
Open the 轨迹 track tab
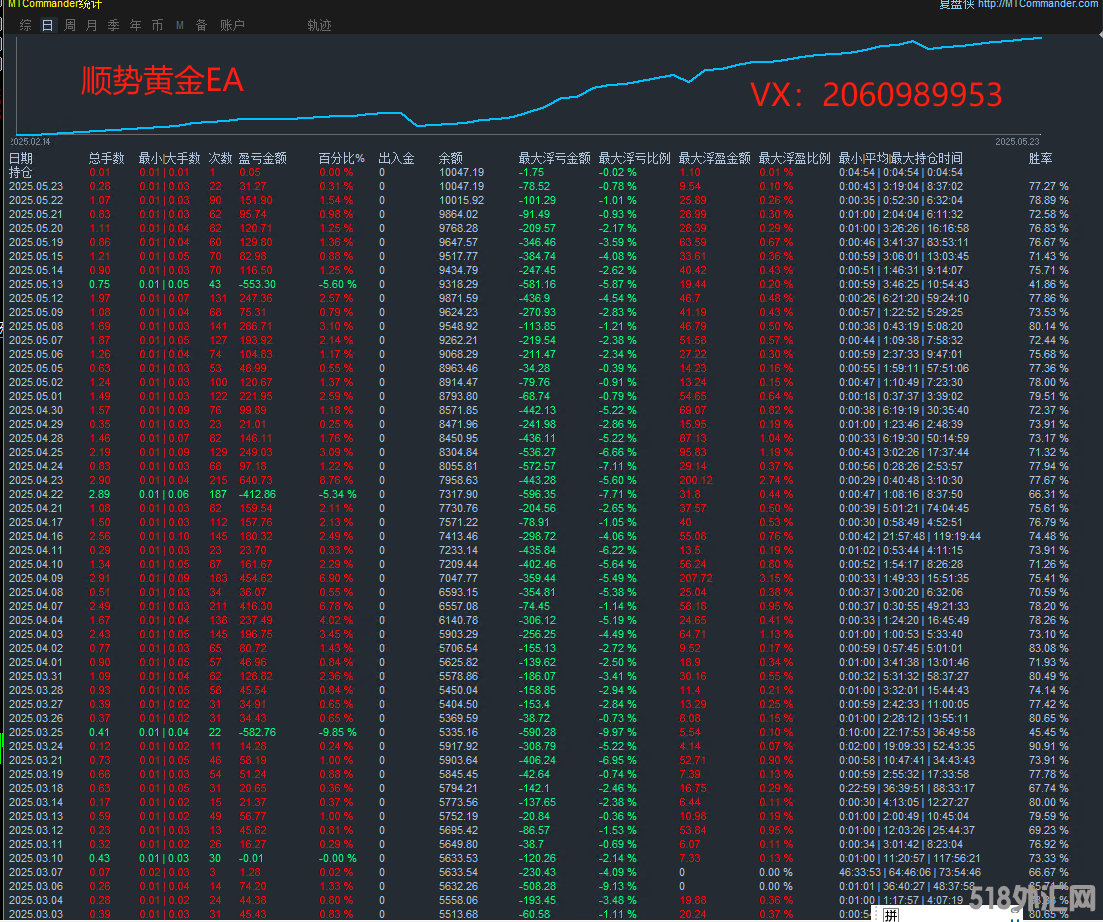pyautogui.click(x=319, y=25)
